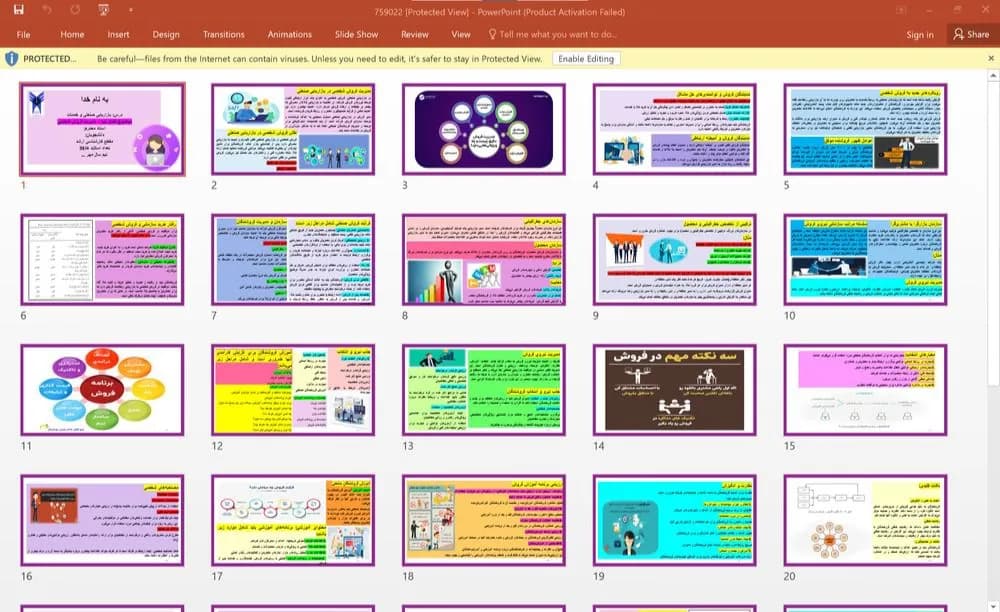The width and height of the screenshot is (1000, 612).
Task: Select slide 16 thumbnail
Action: tap(102, 520)
